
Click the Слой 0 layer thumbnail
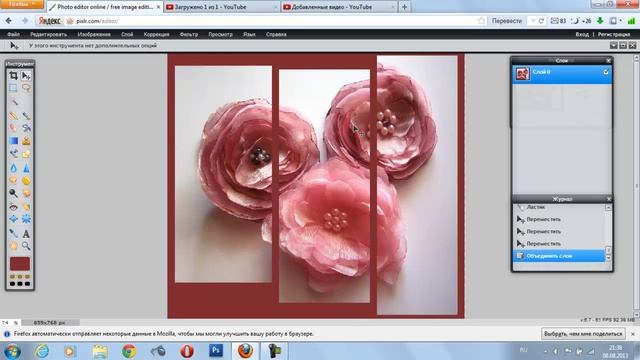(522, 74)
